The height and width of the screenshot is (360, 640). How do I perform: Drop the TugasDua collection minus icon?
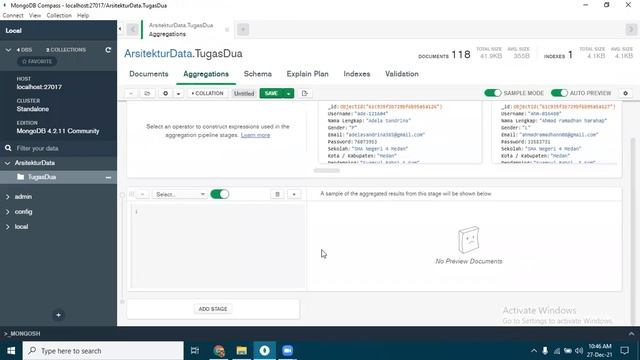(108, 178)
